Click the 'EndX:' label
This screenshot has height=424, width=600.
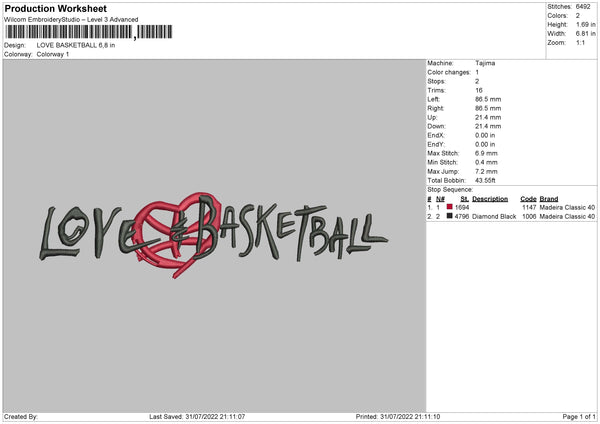tap(436, 135)
